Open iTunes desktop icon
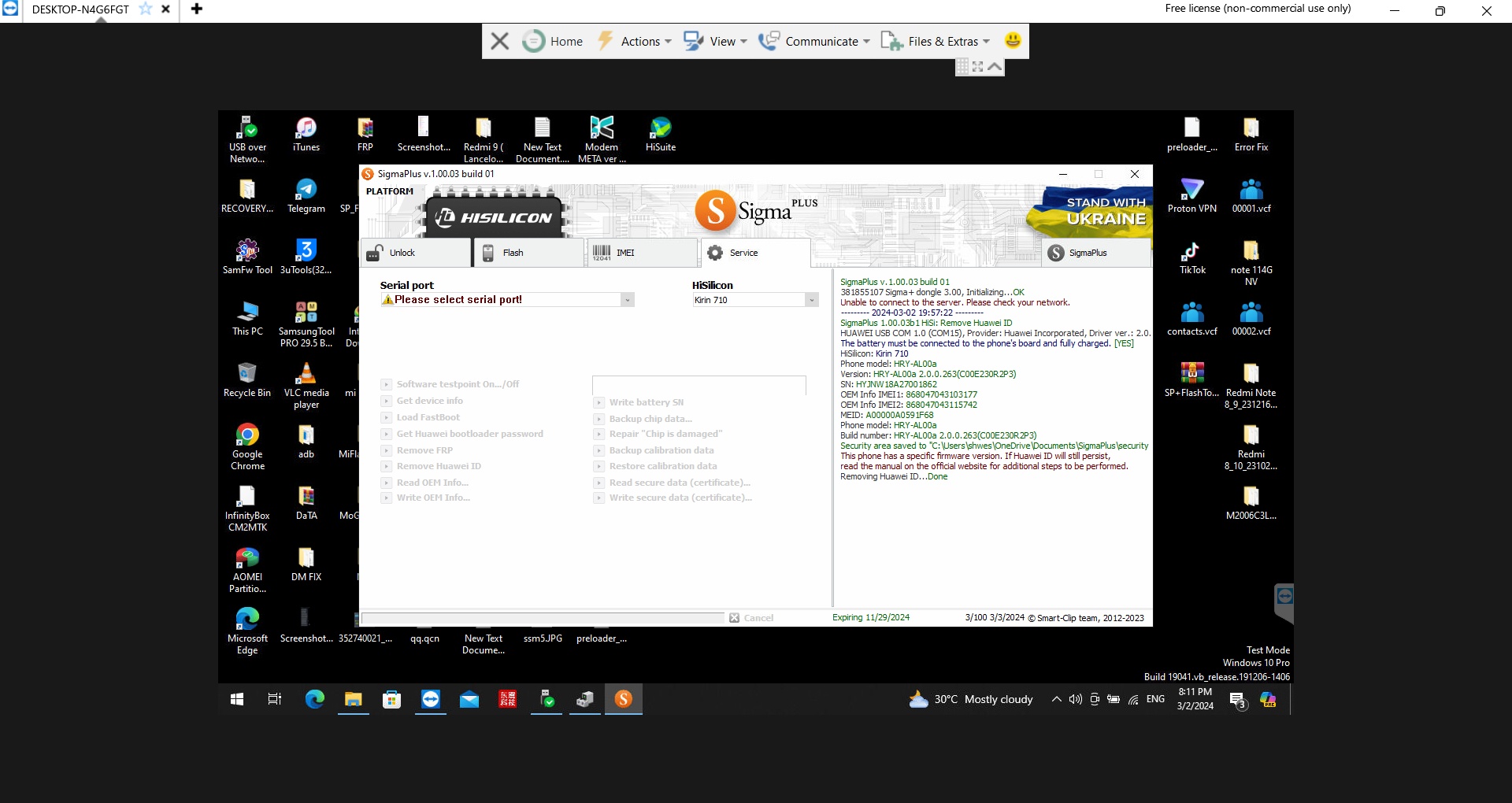The image size is (1512, 803). click(306, 134)
